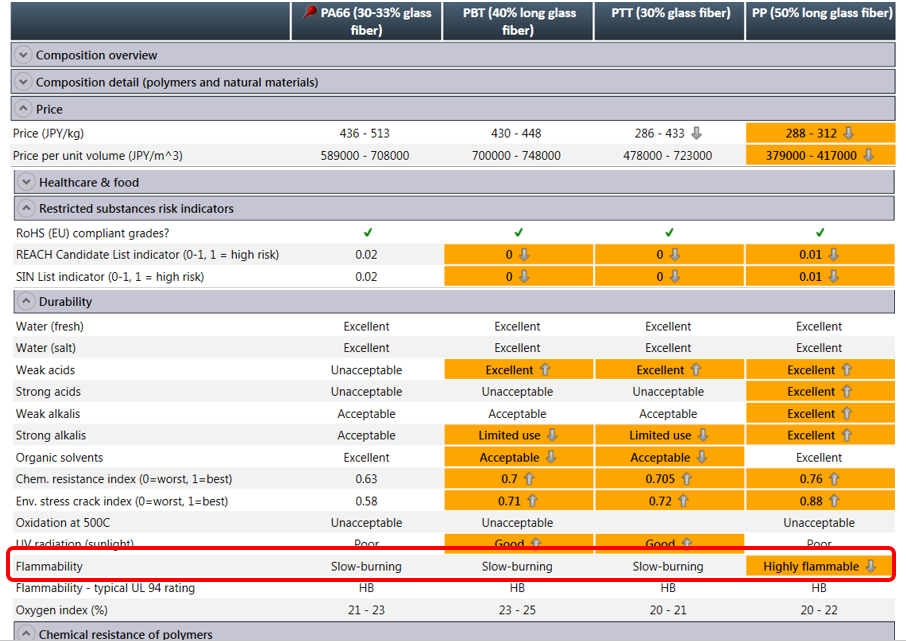Click PBT oxygen index value '23 - 25'

517,610
